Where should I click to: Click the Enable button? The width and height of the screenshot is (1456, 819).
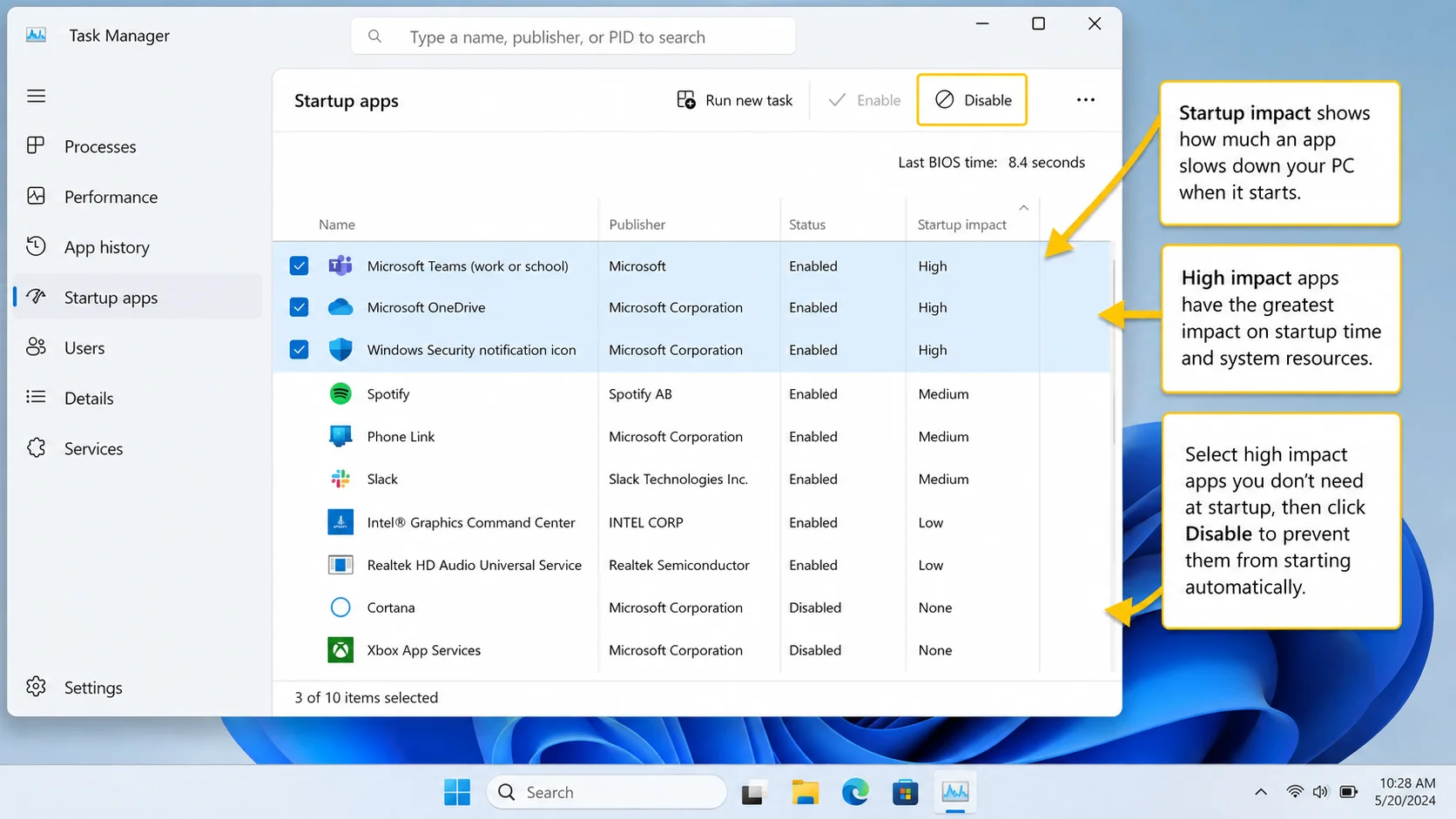coord(864,100)
